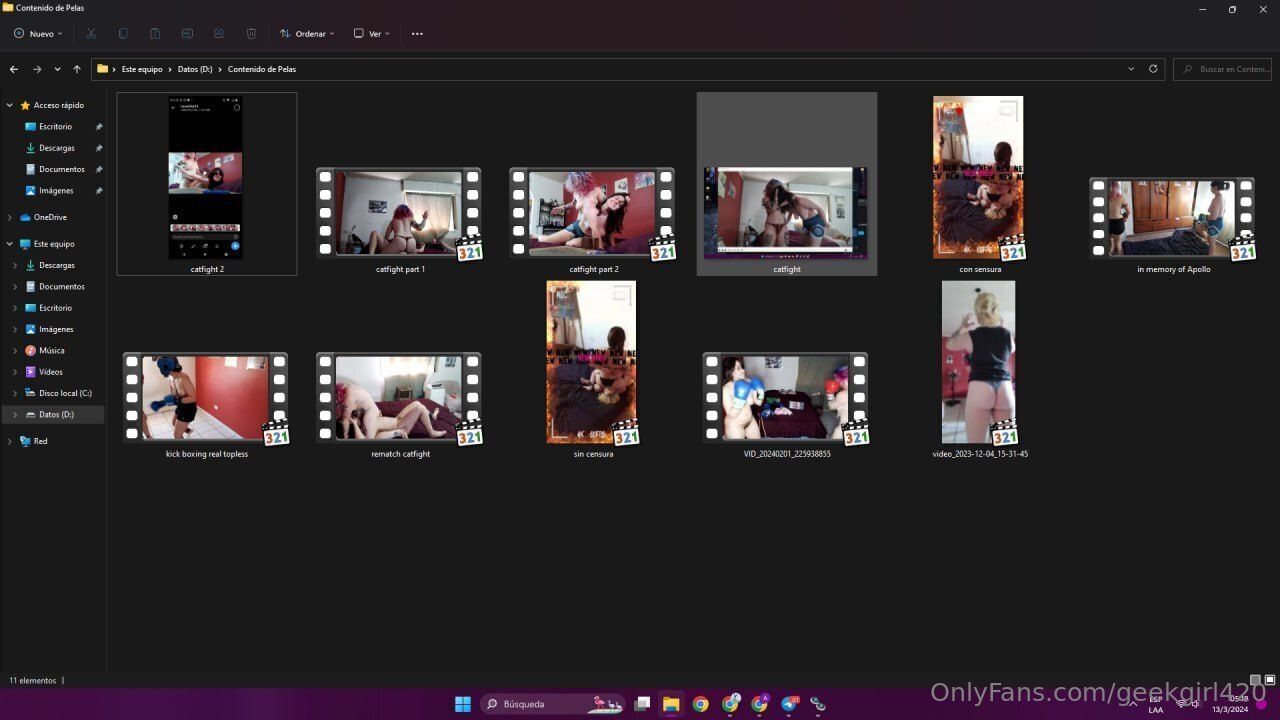Click the Nuevo button
Image resolution: width=1280 pixels, height=720 pixels.
pyautogui.click(x=38, y=34)
